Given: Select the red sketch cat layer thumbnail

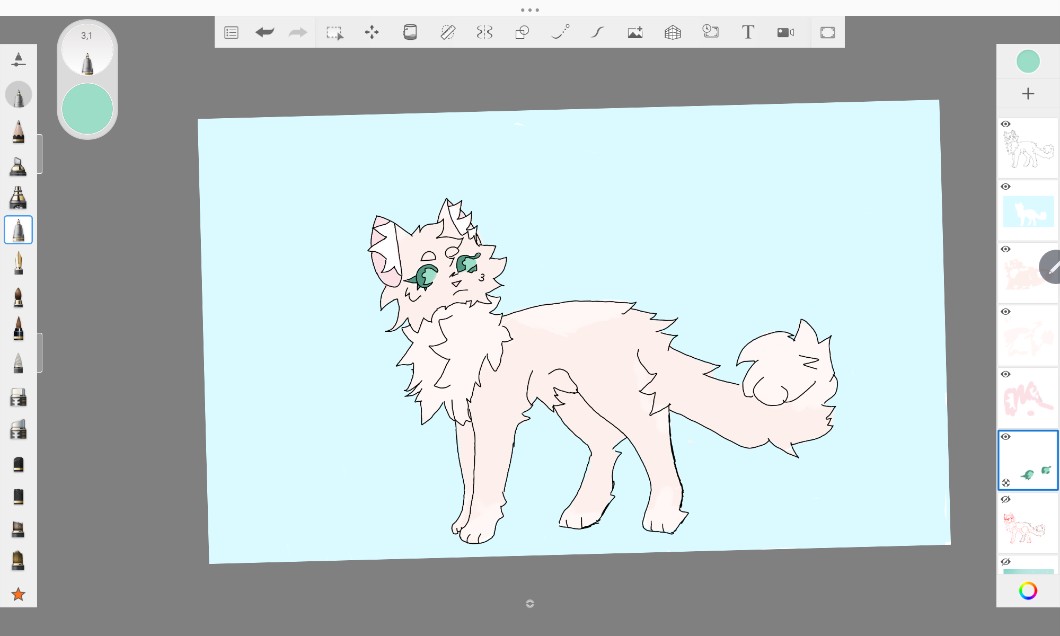Looking at the screenshot, I should point(1028,525).
